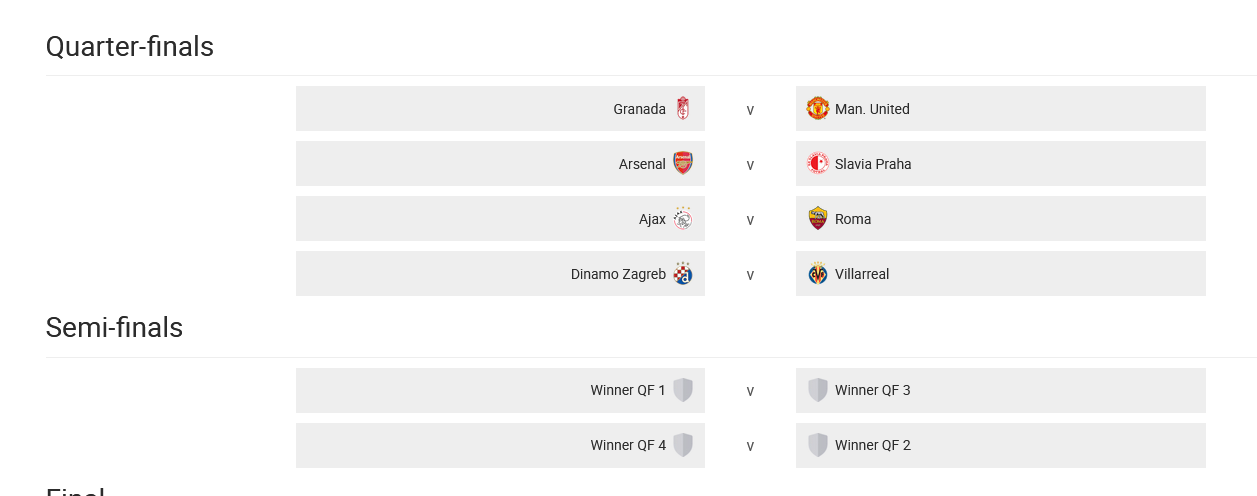Select the Arsenal club badge
The image size is (1257, 496).
click(683, 163)
